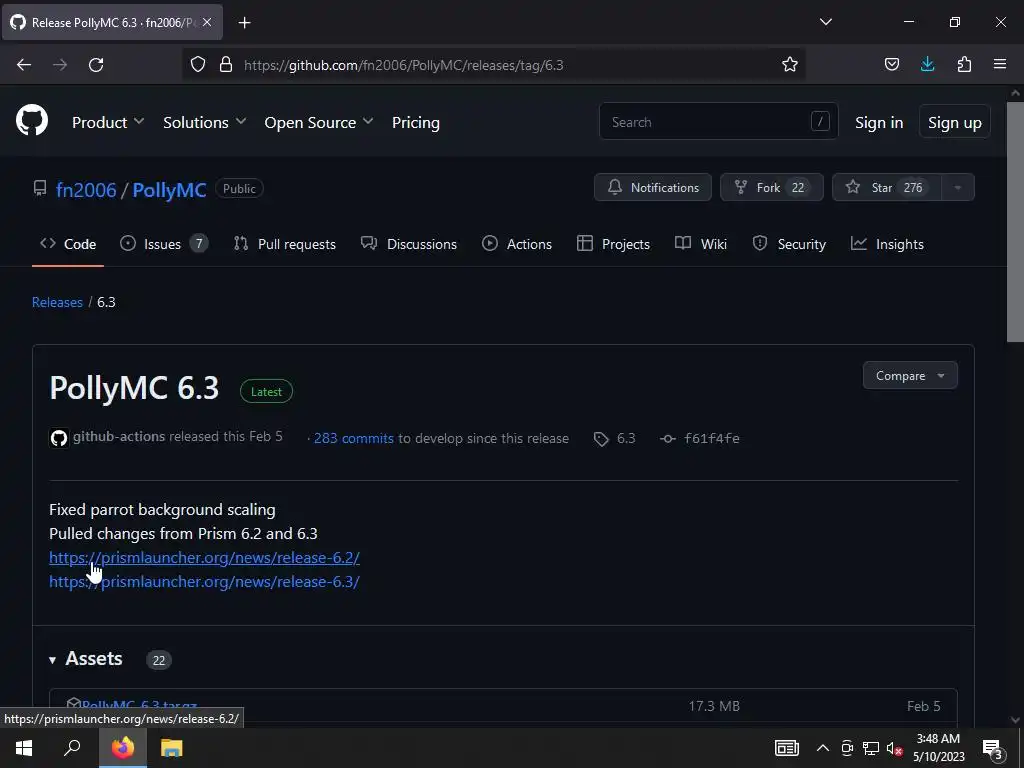Click the 17.3 MB file size
Image resolution: width=1024 pixels, height=768 pixels.
[714, 706]
